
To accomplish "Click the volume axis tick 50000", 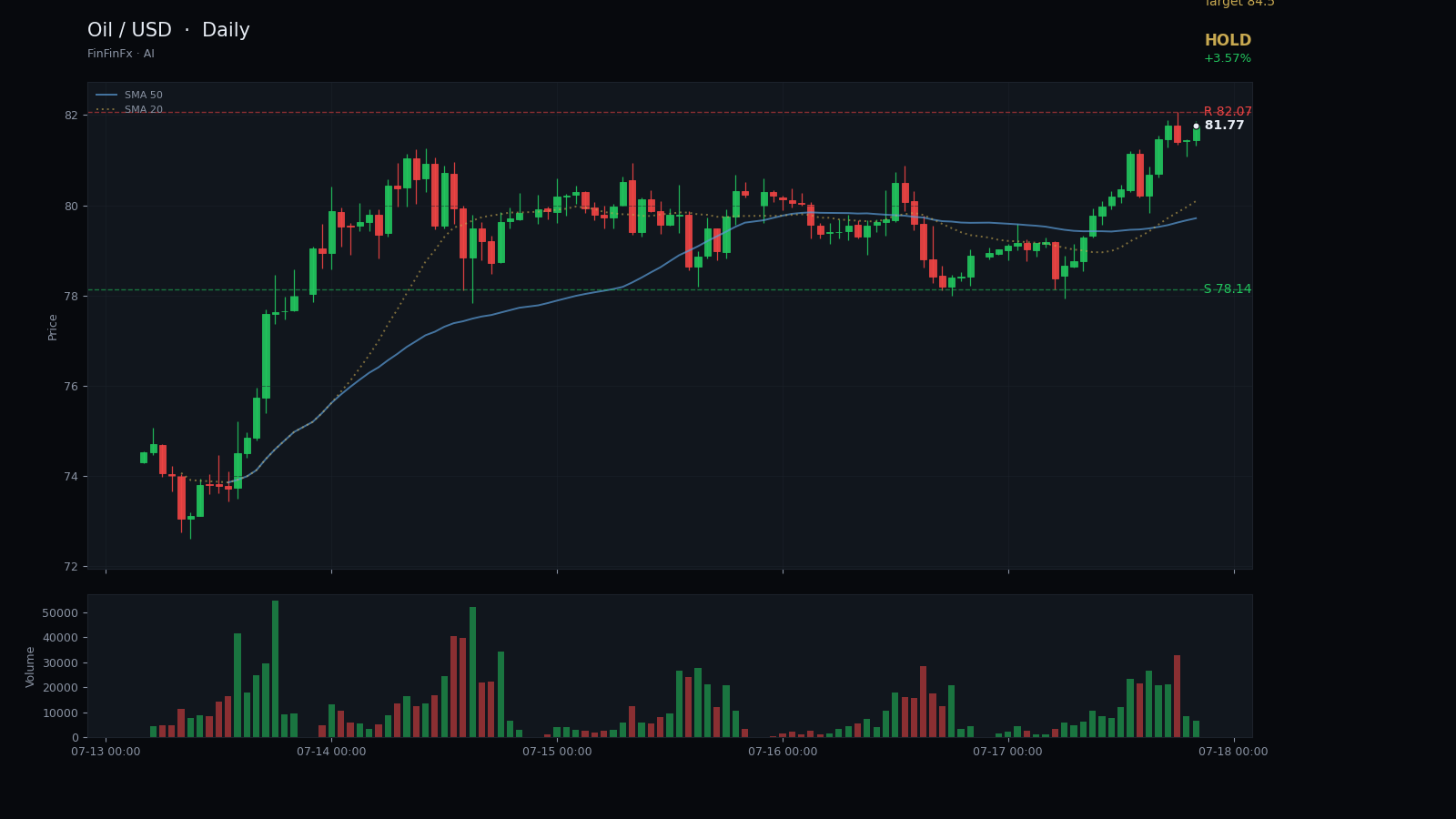I will pyautogui.click(x=60, y=613).
